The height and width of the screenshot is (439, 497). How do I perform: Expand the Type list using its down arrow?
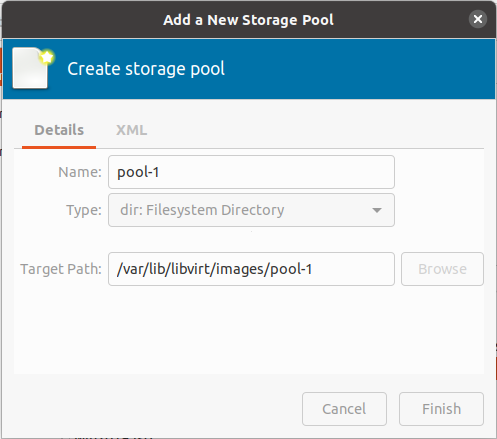click(x=377, y=210)
